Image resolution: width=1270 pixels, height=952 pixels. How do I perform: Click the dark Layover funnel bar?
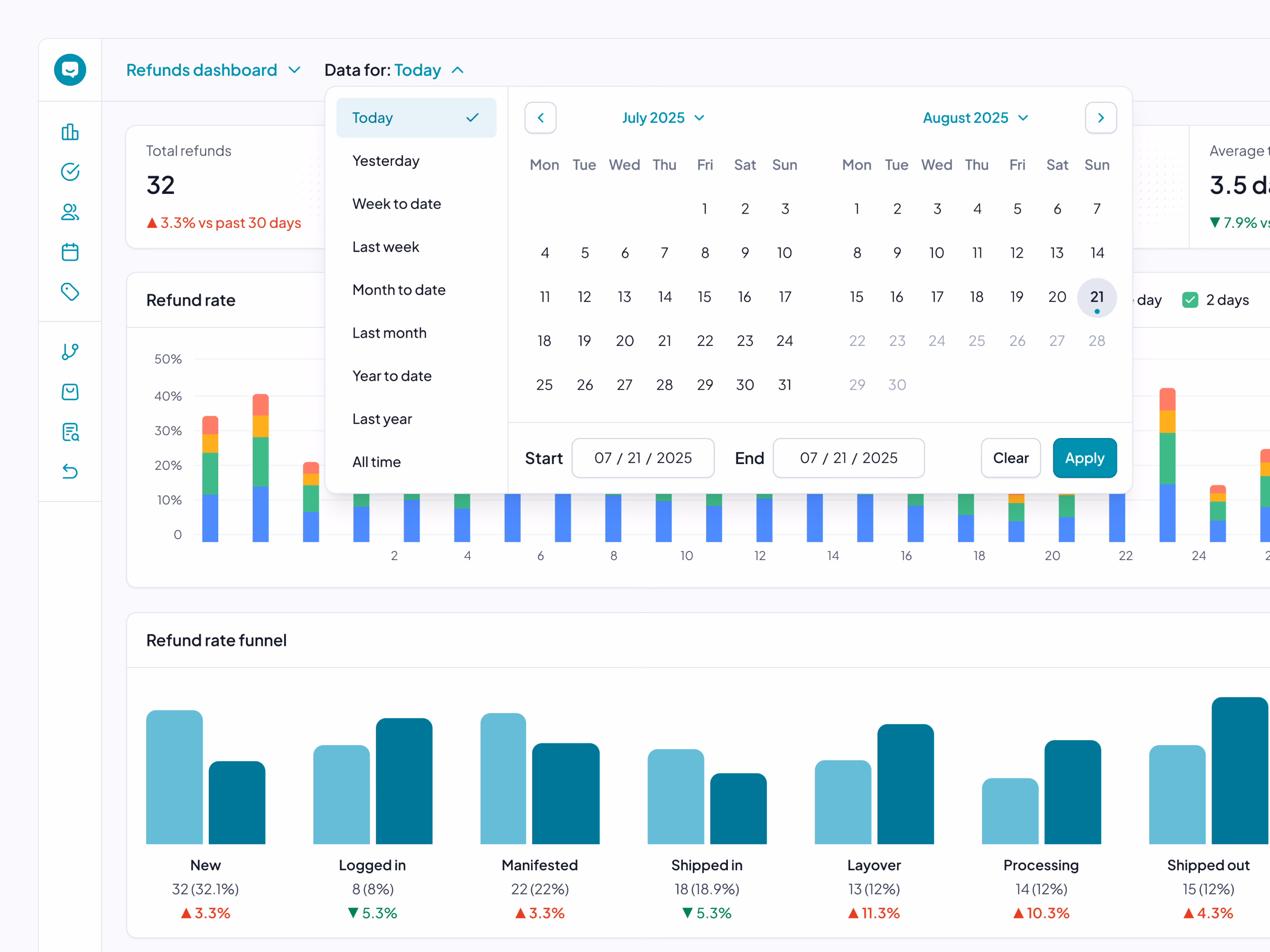point(905,784)
